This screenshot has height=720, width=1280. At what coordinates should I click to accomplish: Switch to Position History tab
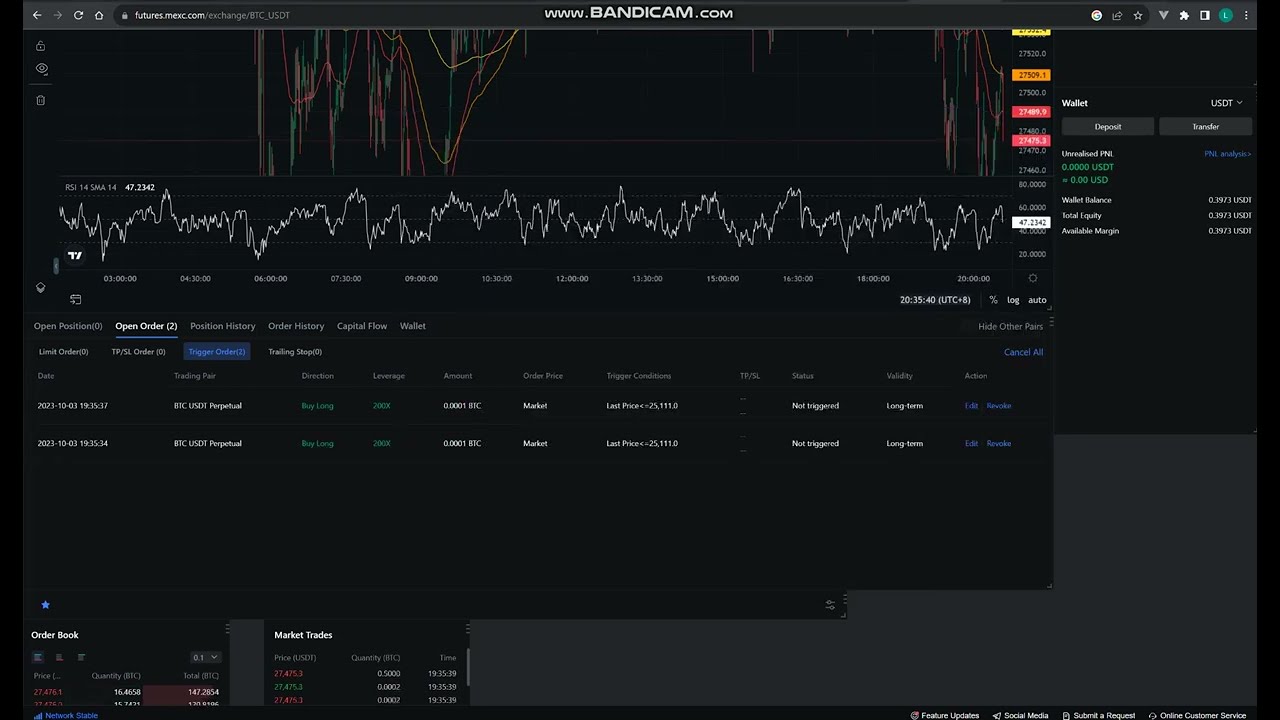point(222,326)
